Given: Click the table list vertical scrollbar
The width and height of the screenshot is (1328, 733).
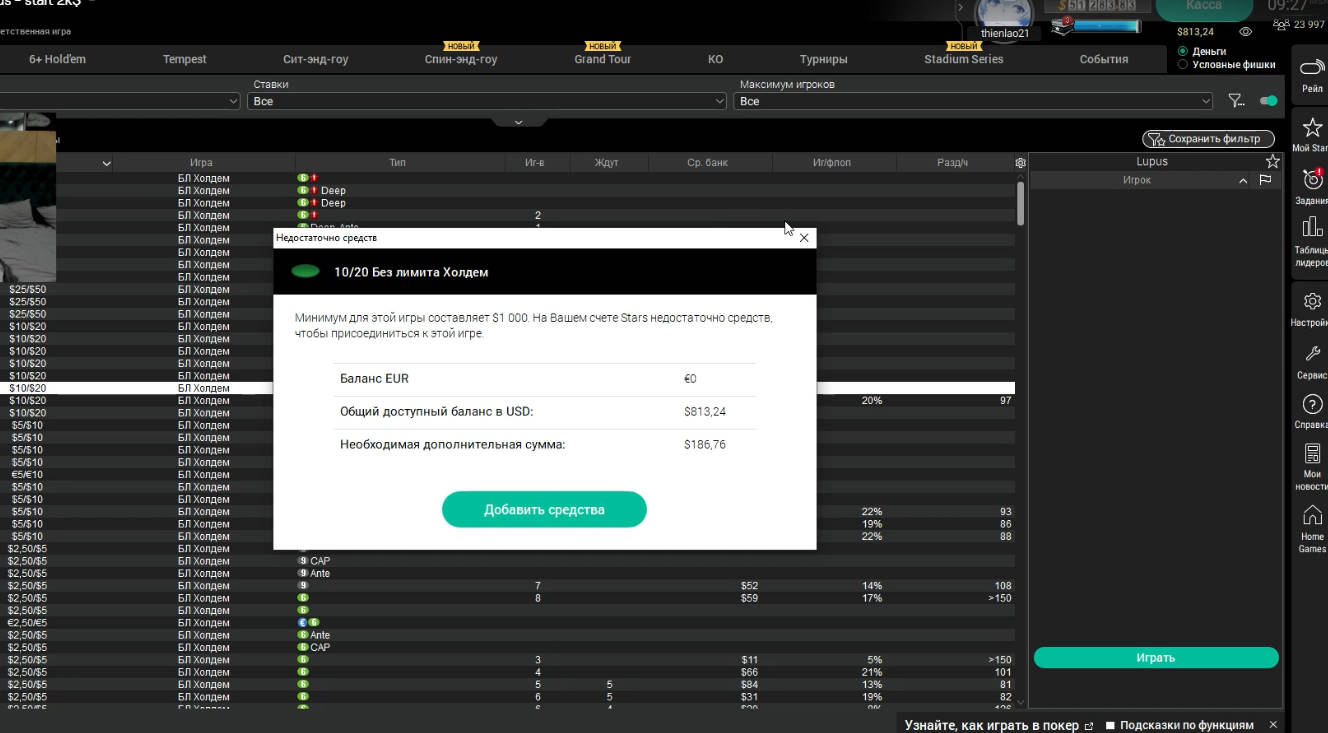Looking at the screenshot, I should [1020, 202].
